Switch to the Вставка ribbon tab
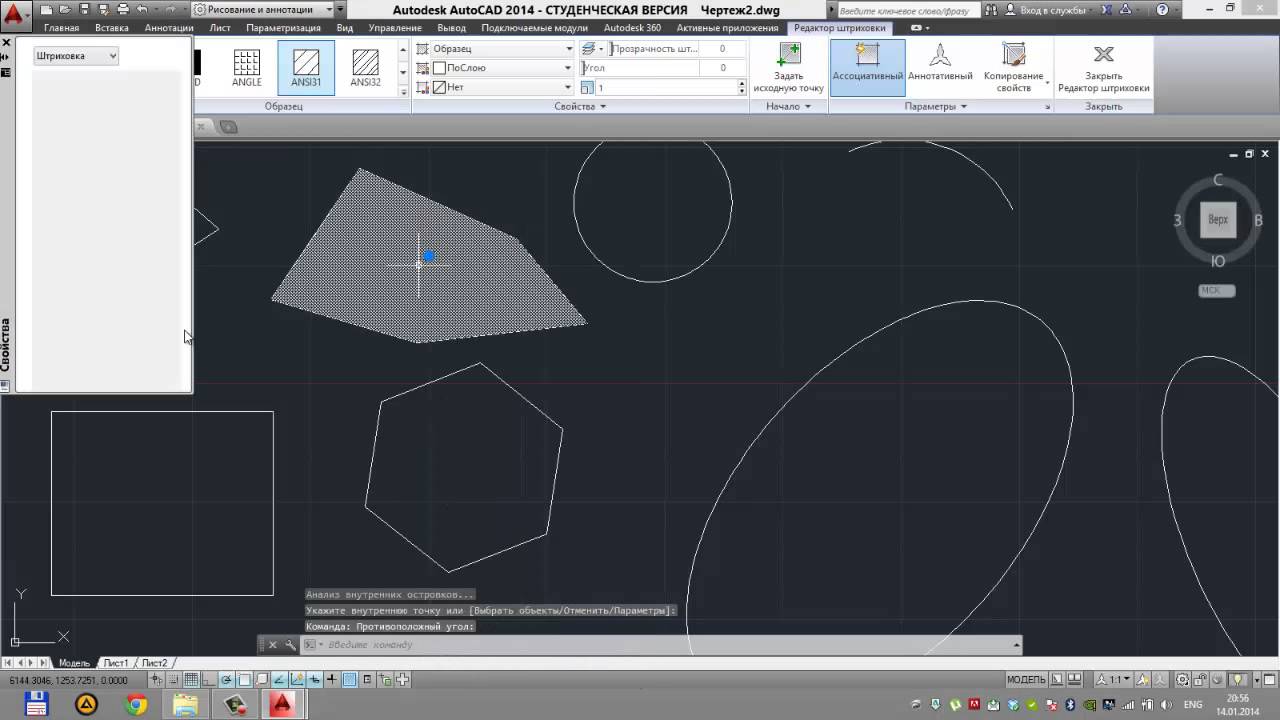The width and height of the screenshot is (1280, 720). tap(112, 28)
